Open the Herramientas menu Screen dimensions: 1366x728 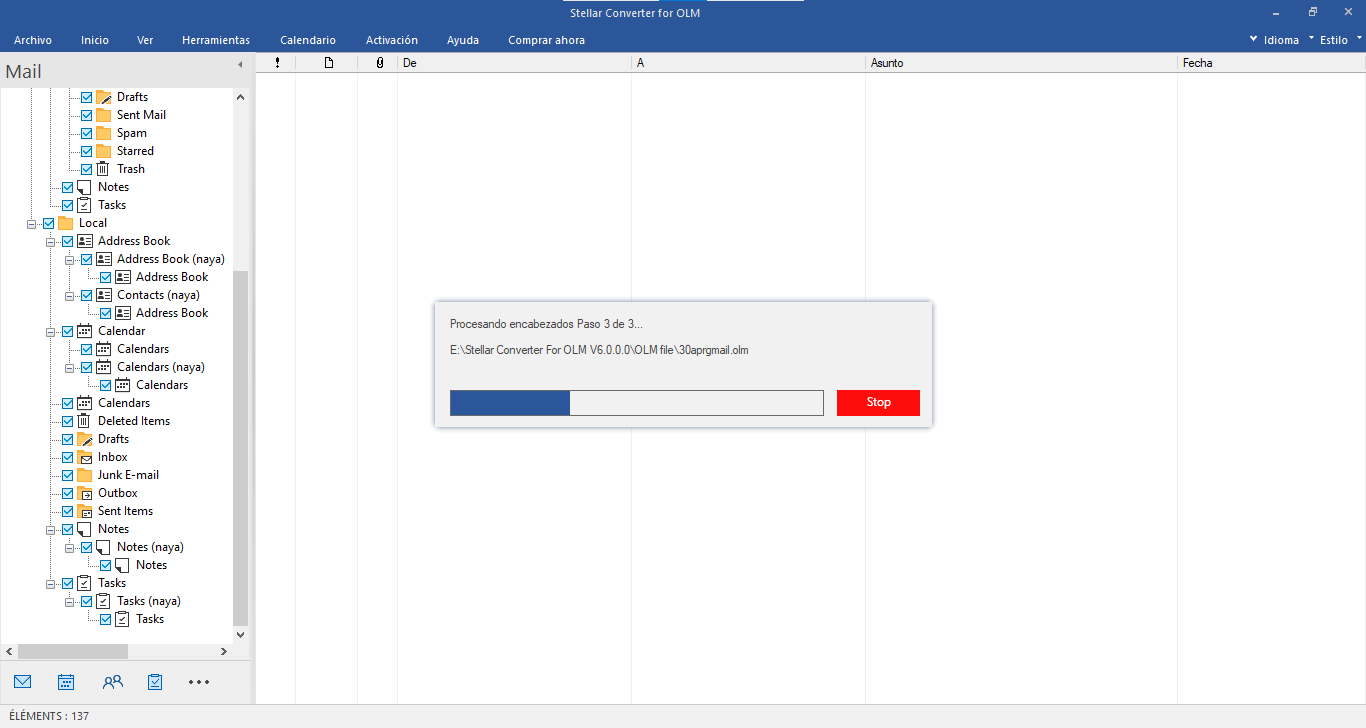pos(216,40)
